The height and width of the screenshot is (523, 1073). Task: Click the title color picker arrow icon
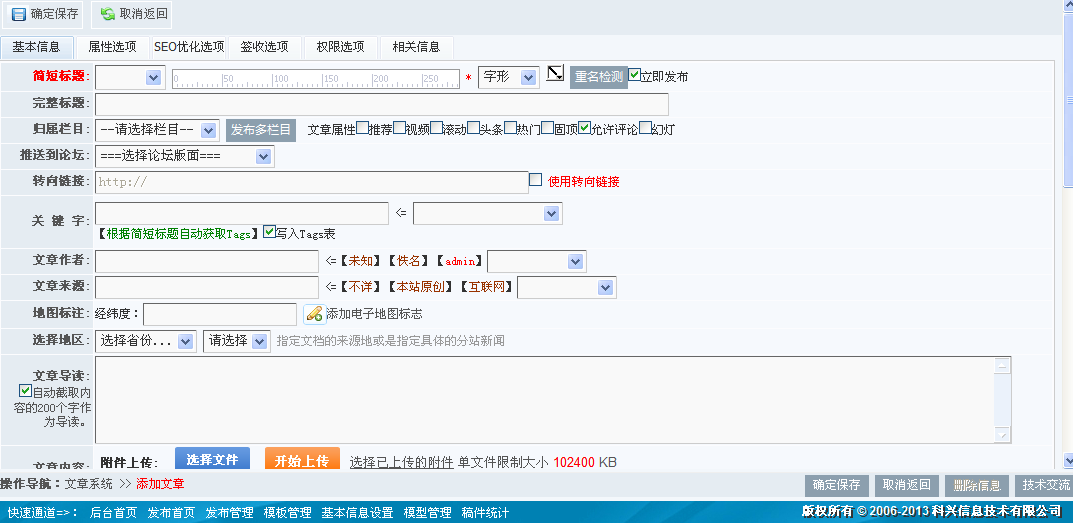(555, 73)
